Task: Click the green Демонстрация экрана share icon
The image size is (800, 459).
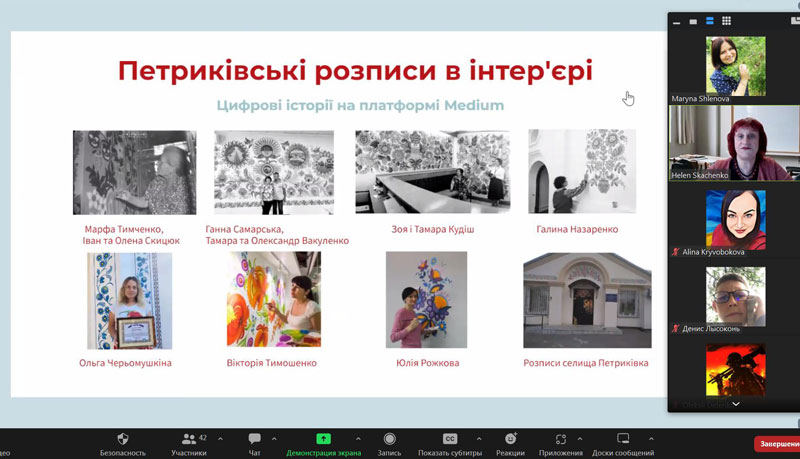Action: pyautogui.click(x=323, y=439)
